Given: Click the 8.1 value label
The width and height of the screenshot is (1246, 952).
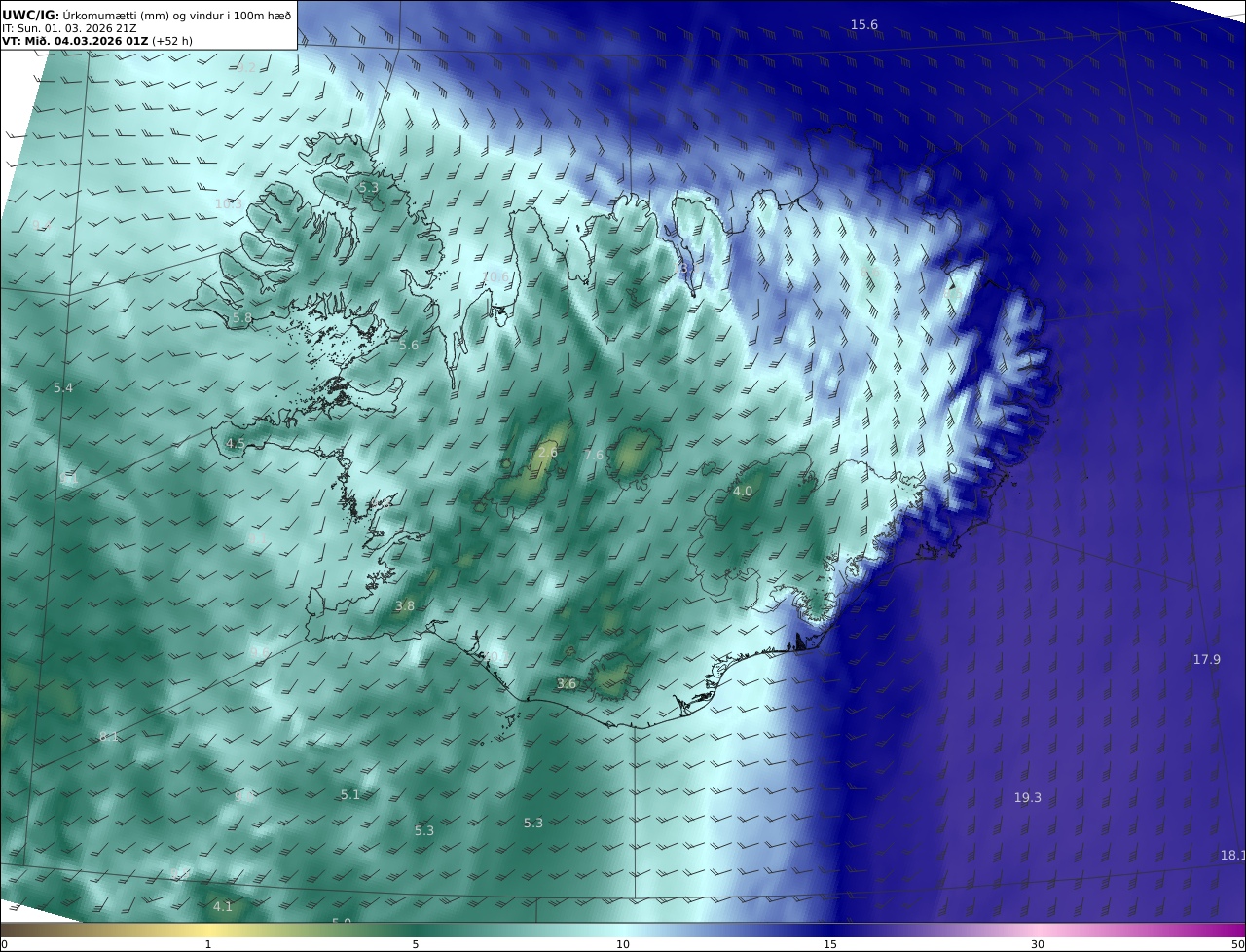Looking at the screenshot, I should (109, 737).
